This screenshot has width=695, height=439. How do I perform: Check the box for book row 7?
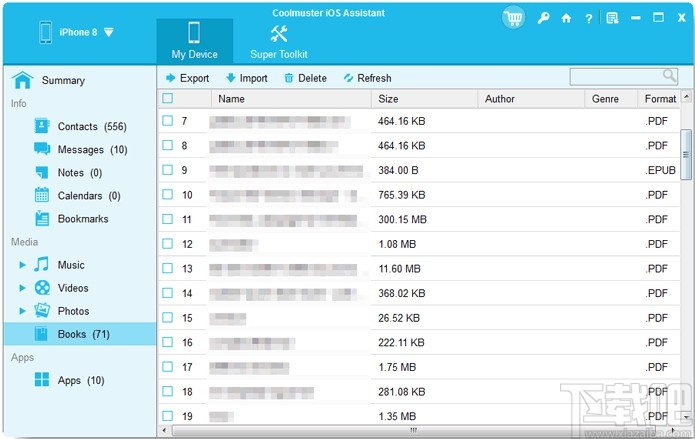[x=168, y=121]
